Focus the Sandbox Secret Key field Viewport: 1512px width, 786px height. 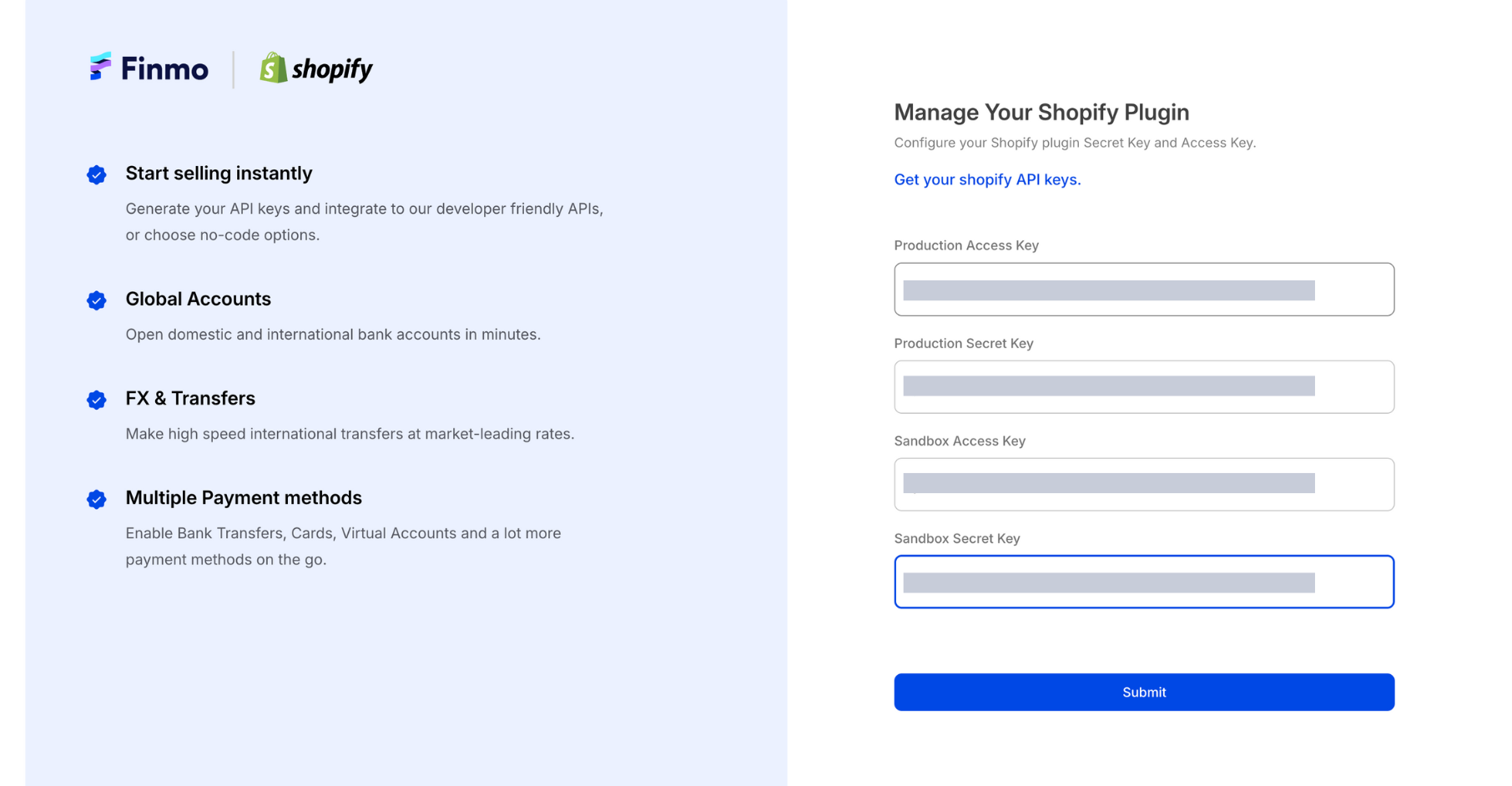tap(1144, 582)
